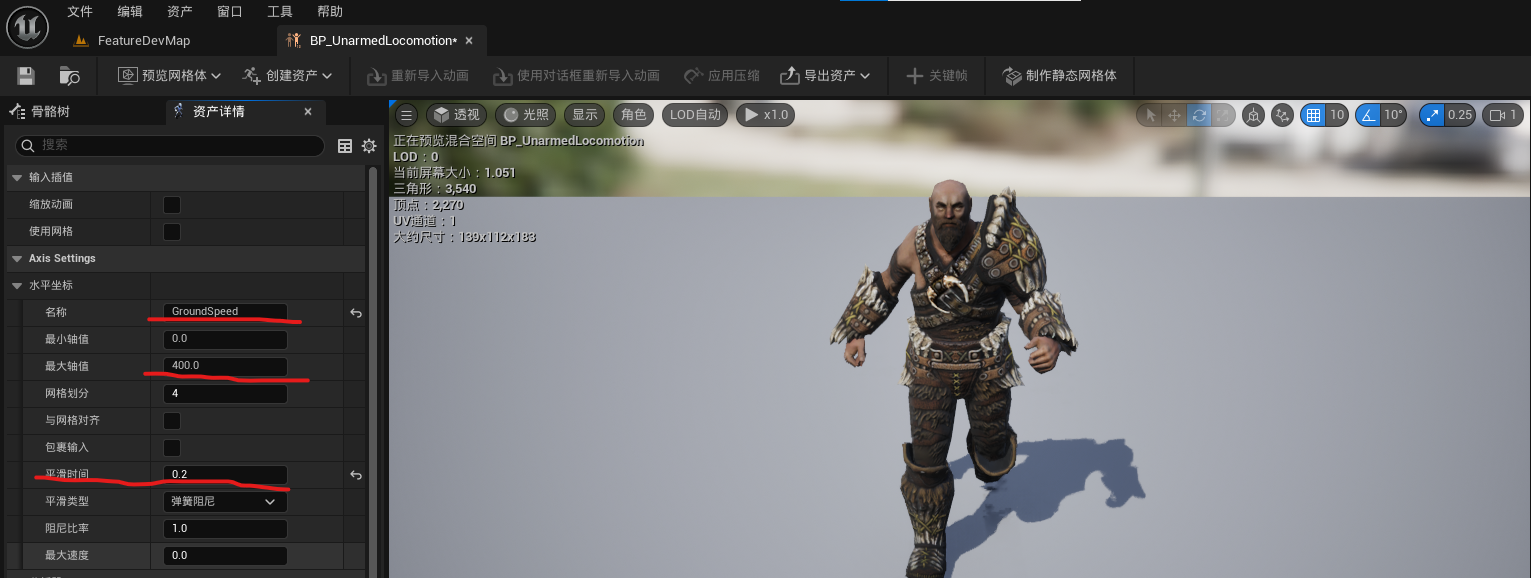
Task: Click the 最小轴值 0.0 value field
Action: point(225,339)
